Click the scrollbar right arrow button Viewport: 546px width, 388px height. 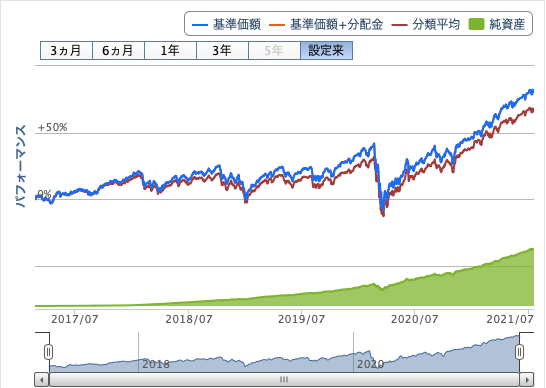(x=526, y=379)
